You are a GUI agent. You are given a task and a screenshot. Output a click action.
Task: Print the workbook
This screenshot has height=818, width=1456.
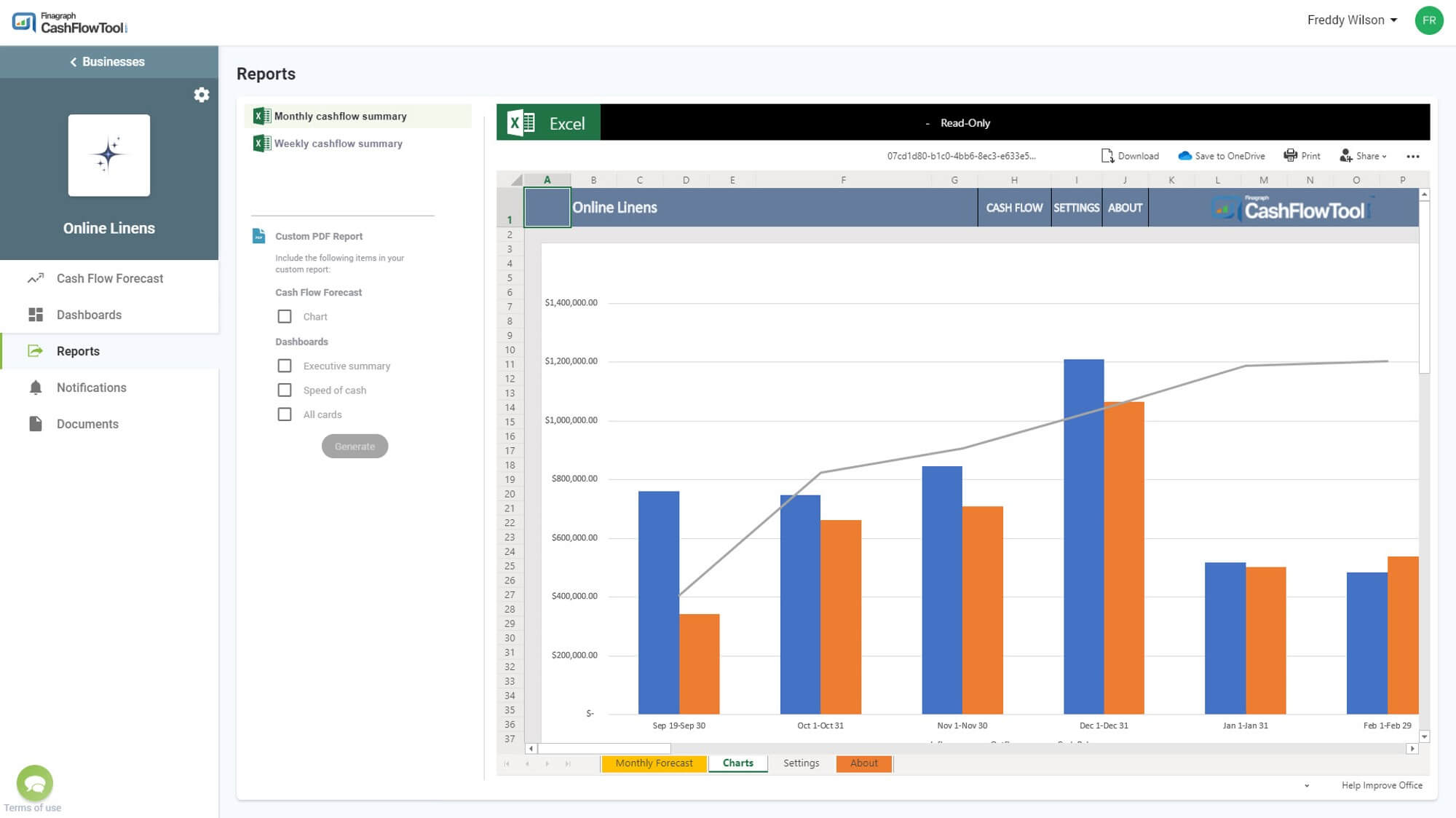(x=1302, y=156)
